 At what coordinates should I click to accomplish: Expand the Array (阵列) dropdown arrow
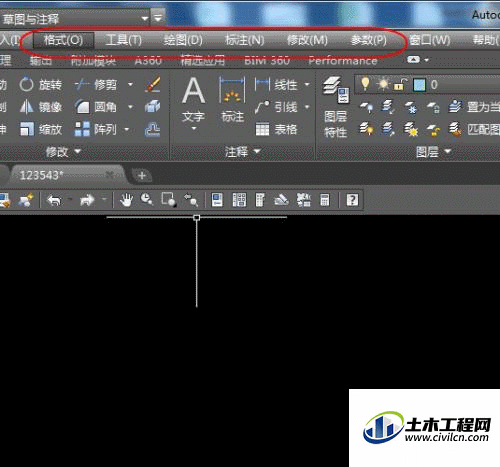tap(127, 129)
